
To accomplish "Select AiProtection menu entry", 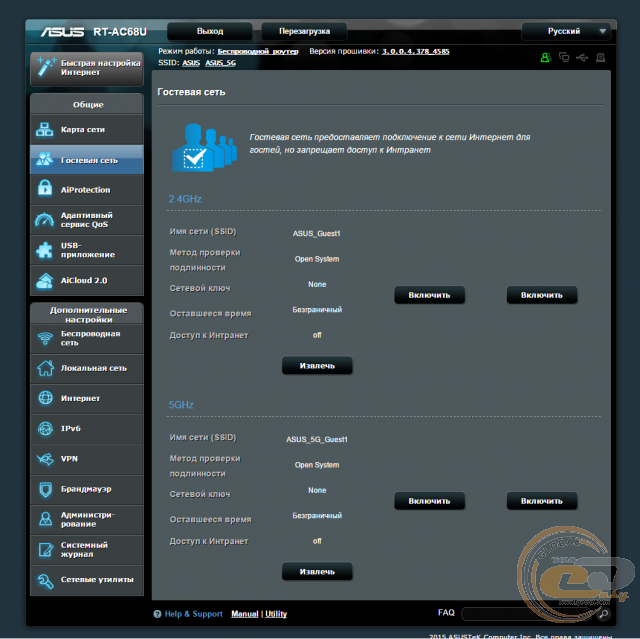I will click(x=87, y=190).
